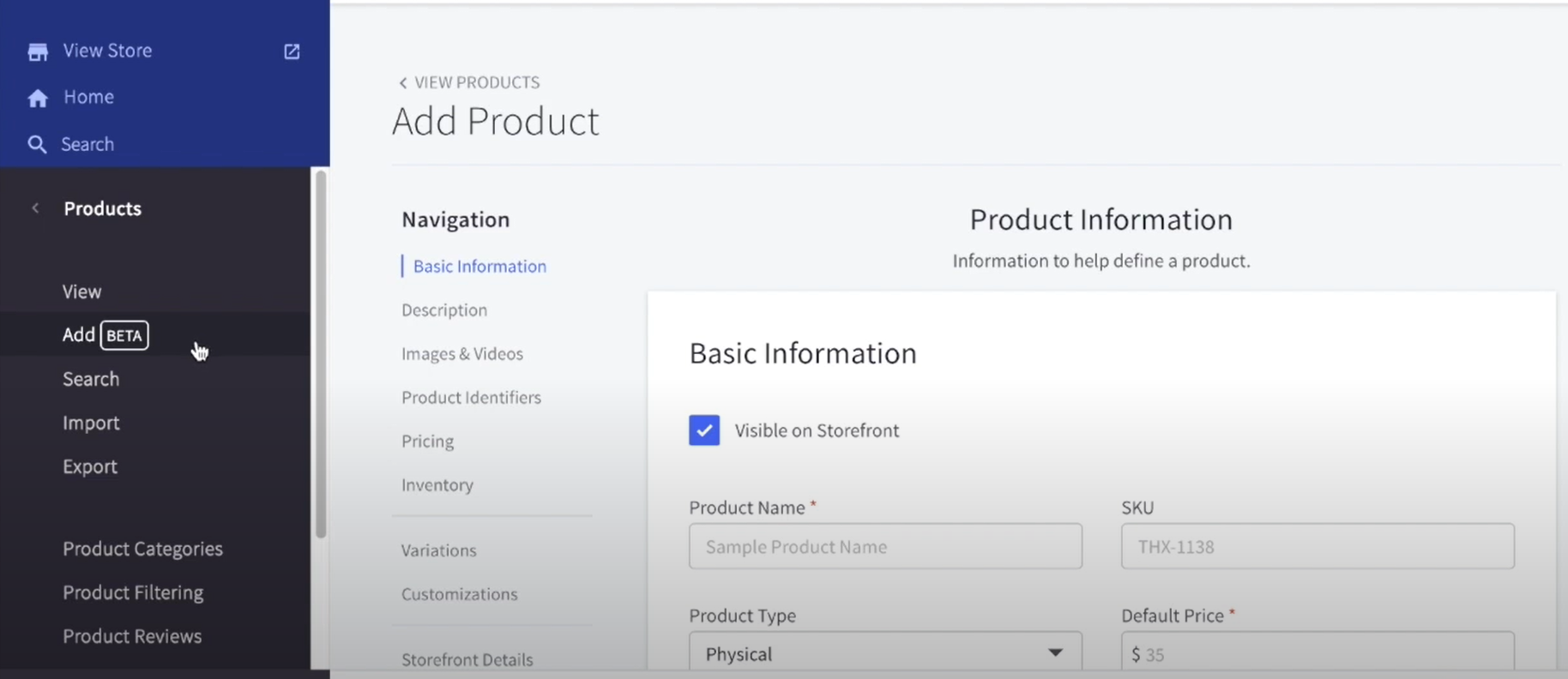Collapse Products menu with back chevron
Viewport: 1568px width, 679px height.
[x=35, y=208]
